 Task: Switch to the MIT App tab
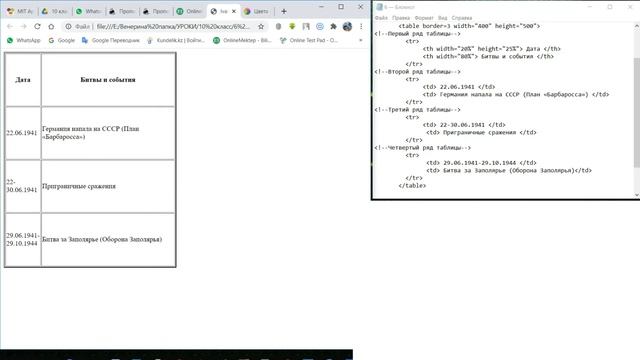pos(19,11)
